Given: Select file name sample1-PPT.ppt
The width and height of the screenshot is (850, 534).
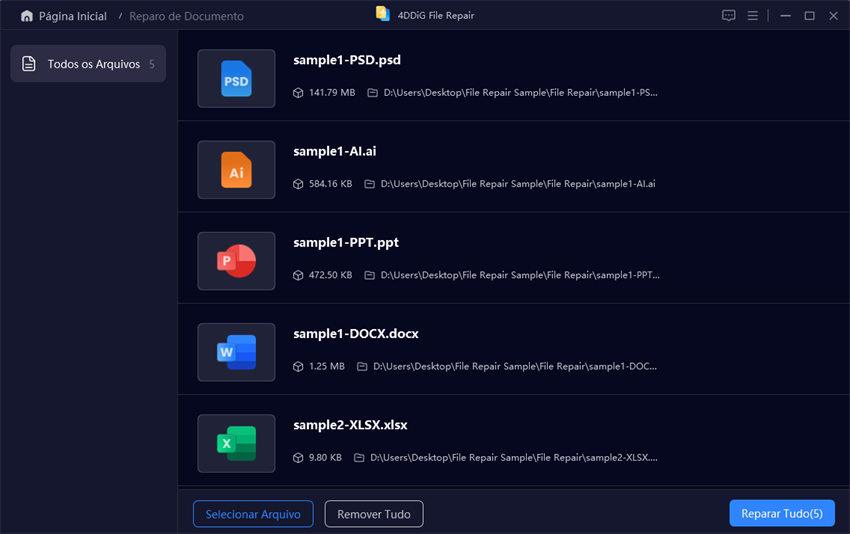Looking at the screenshot, I should pyautogui.click(x=346, y=242).
